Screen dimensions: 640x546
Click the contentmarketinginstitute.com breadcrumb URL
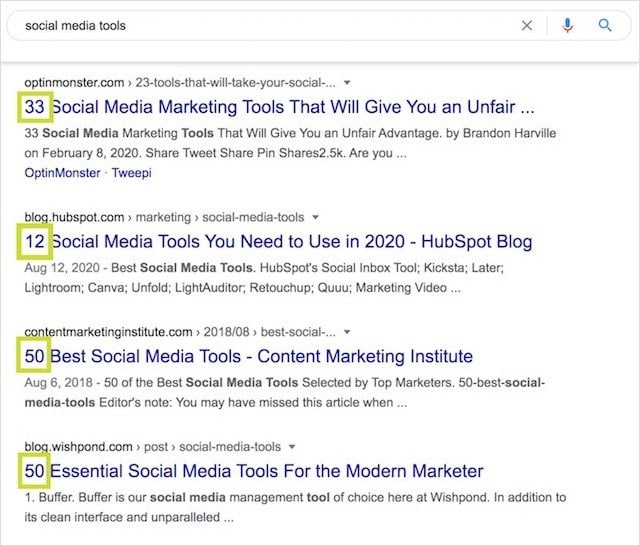107,331
